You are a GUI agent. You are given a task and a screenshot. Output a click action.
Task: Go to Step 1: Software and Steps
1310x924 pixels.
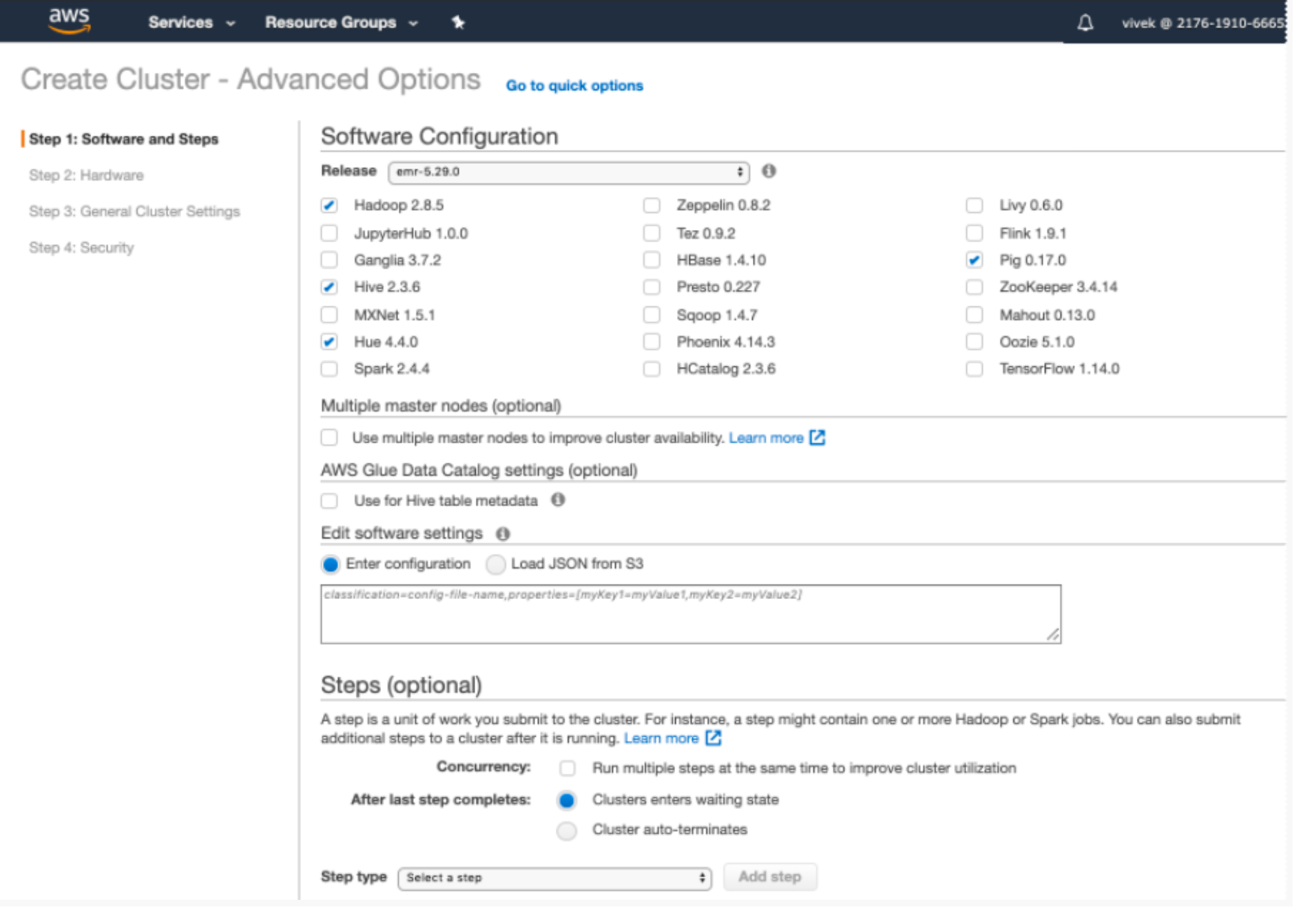(125, 140)
